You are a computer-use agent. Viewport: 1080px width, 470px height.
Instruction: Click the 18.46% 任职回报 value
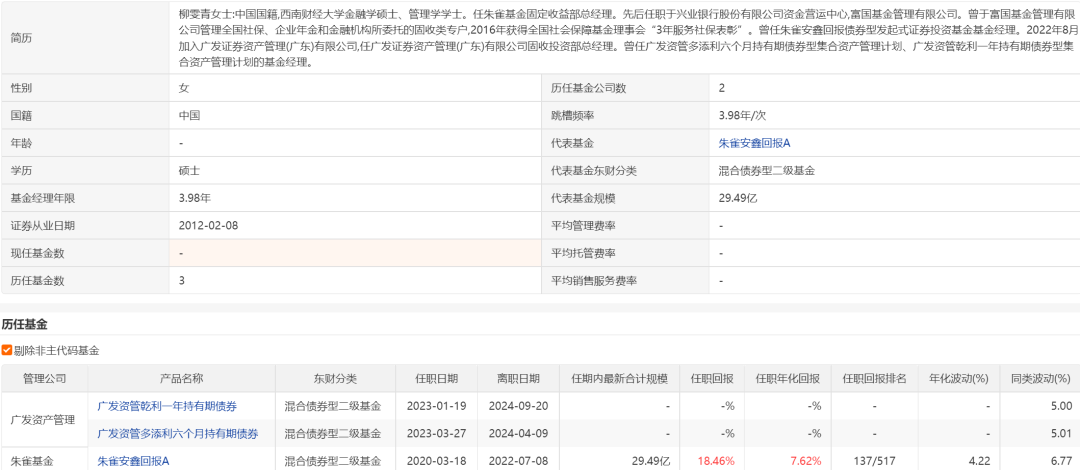coord(716,461)
